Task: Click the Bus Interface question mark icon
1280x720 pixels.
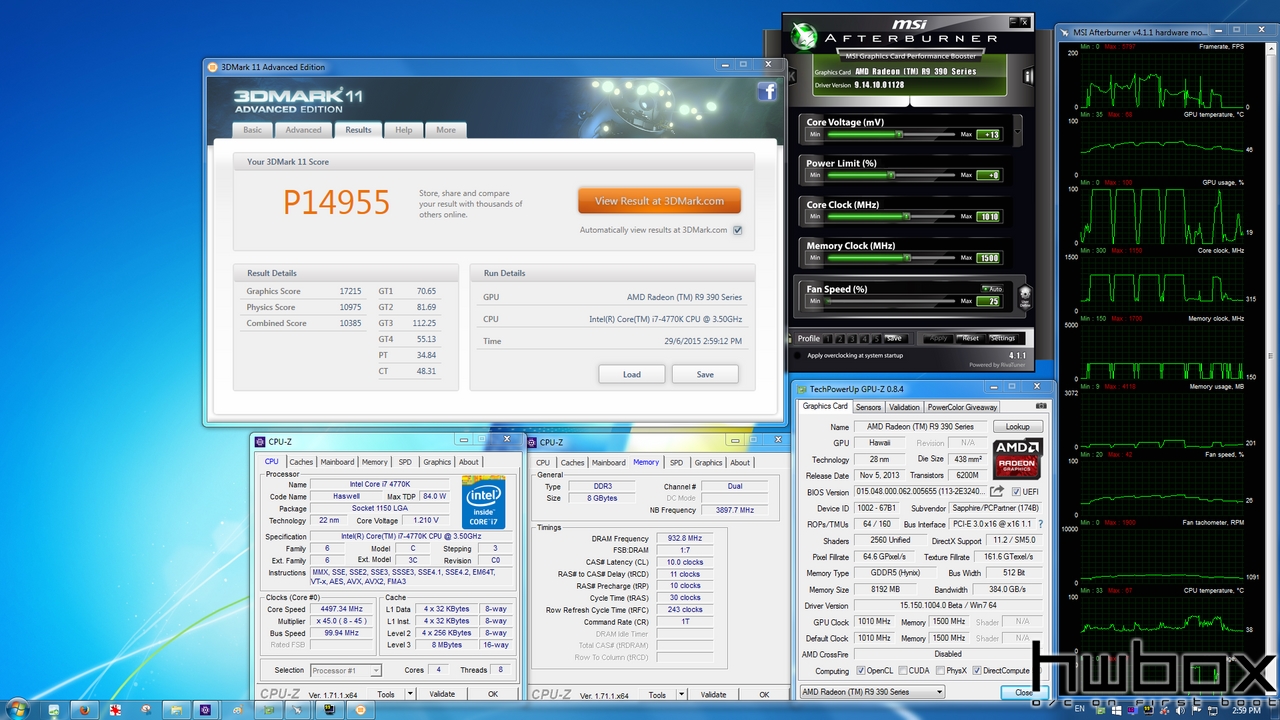Action: pyautogui.click(x=1040, y=524)
